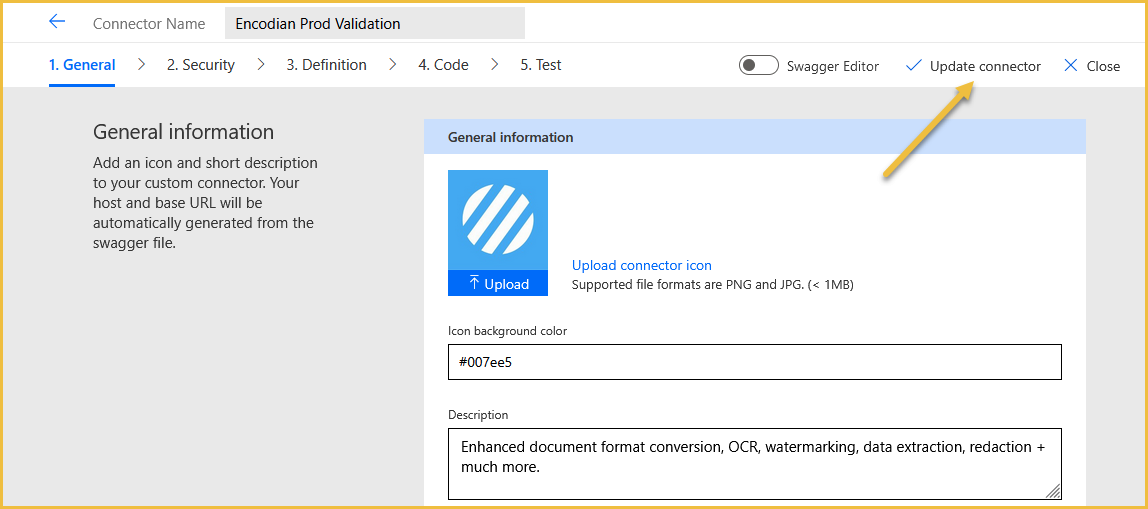Grab the Description box resize handle
Viewport: 1148px width, 509px height.
(1052, 491)
